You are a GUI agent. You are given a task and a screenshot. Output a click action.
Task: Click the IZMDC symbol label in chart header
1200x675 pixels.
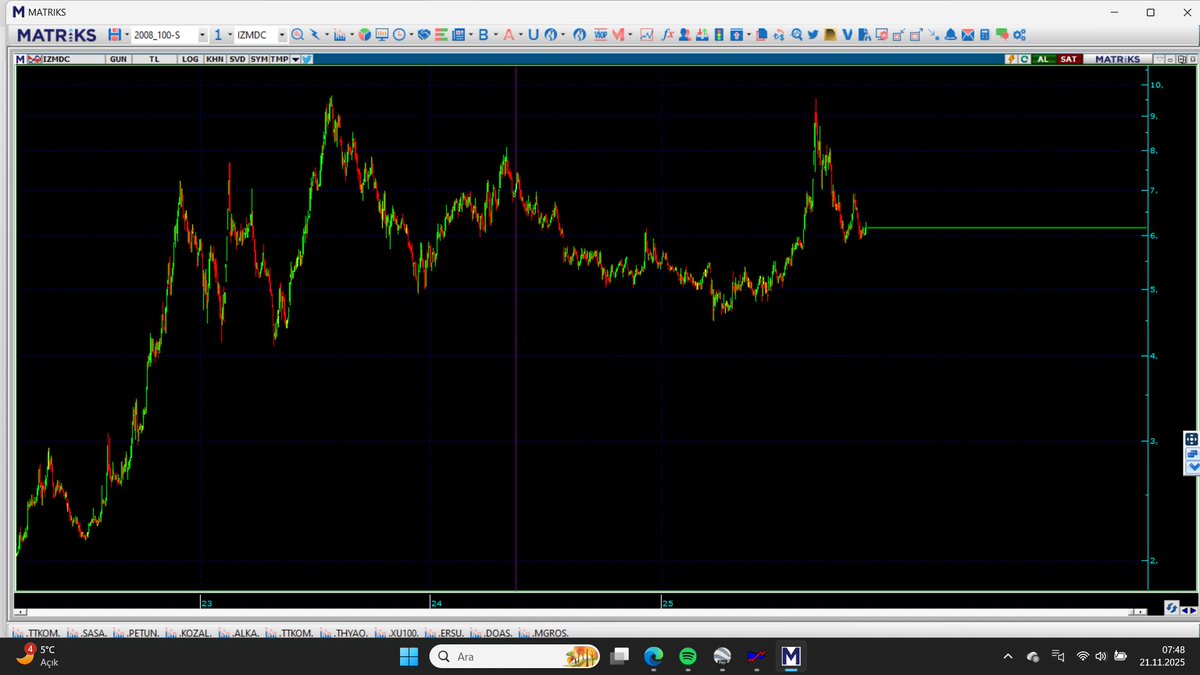[58, 59]
